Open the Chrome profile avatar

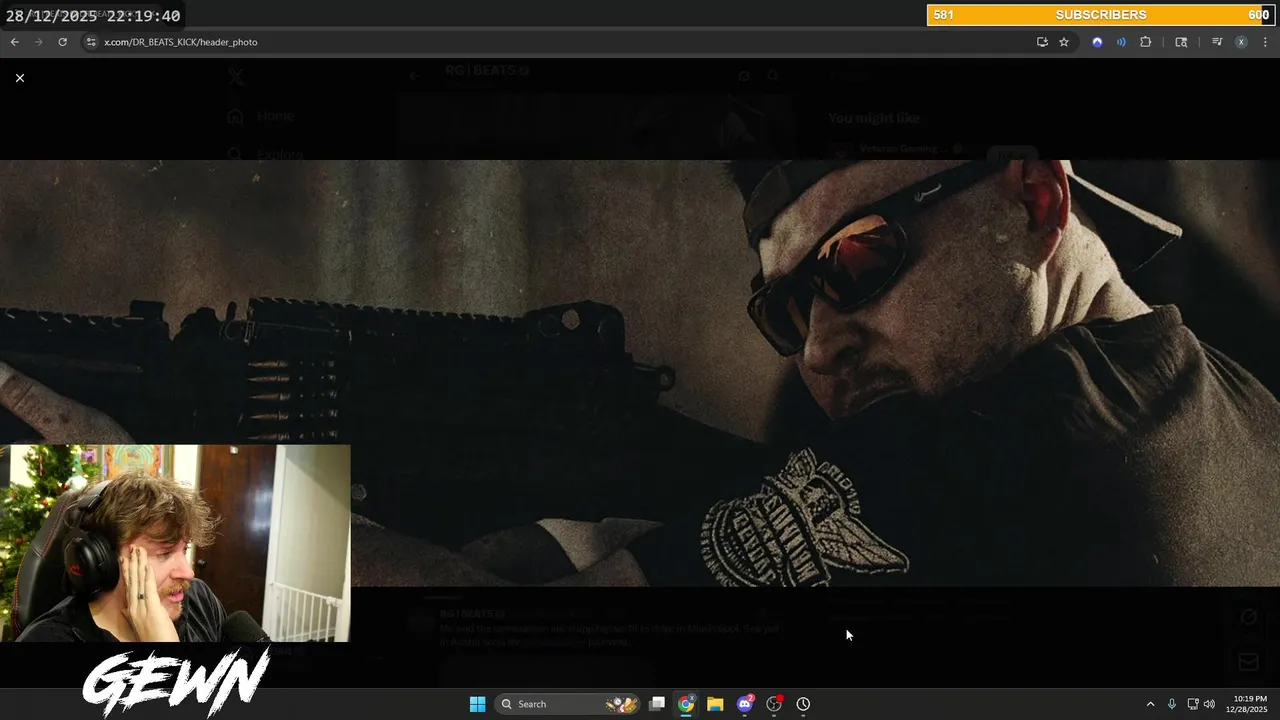point(1241,42)
